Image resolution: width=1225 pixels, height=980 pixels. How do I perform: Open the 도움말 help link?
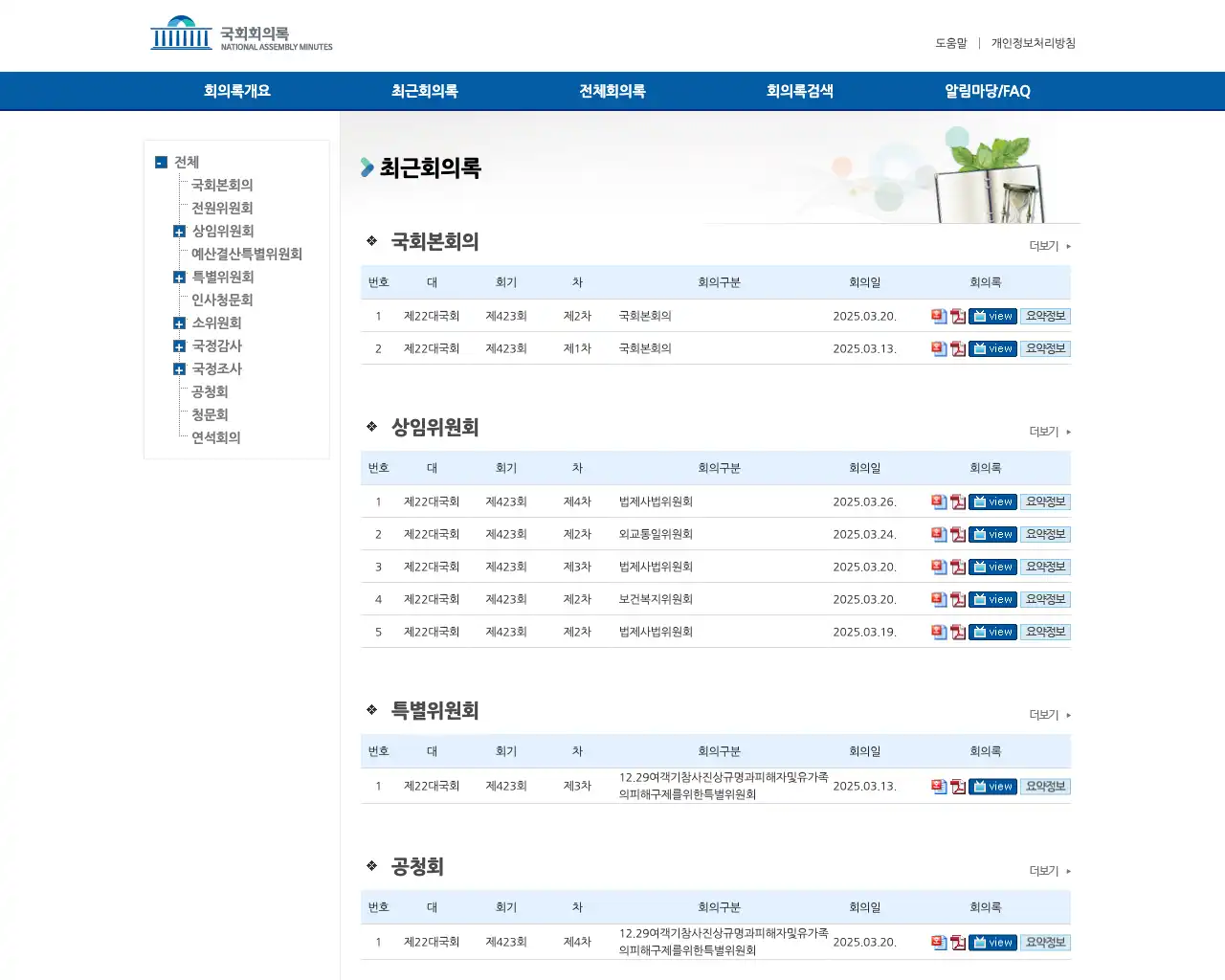pos(951,43)
